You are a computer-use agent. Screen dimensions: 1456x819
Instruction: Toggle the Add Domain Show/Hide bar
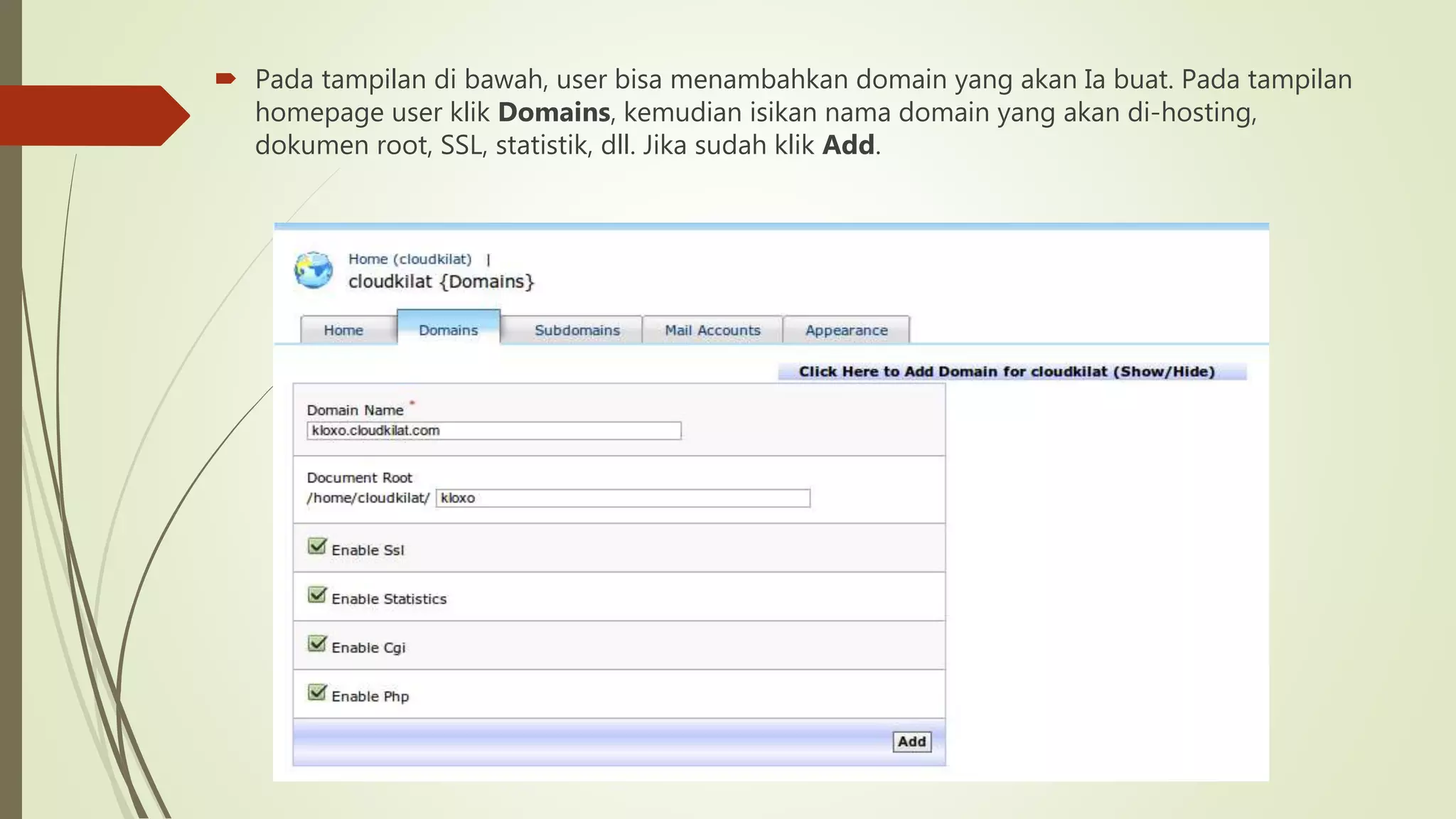click(1012, 372)
